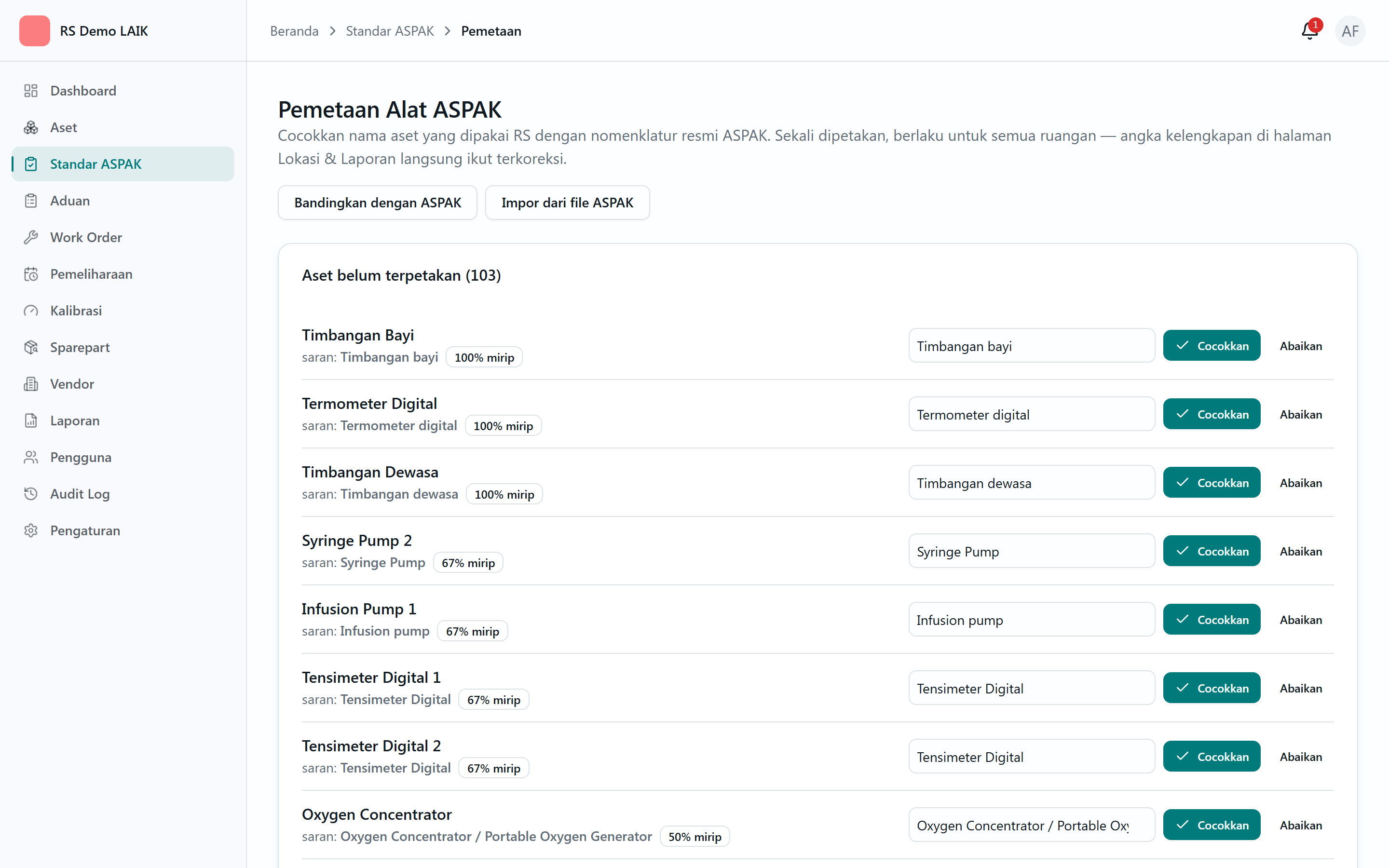Click the 50% mirip badge
Screen dimensions: 1389x868
coord(694,837)
